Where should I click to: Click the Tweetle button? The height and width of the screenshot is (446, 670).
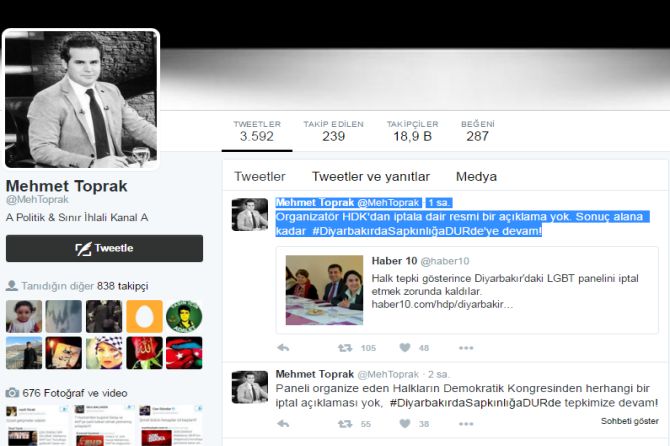[104, 248]
